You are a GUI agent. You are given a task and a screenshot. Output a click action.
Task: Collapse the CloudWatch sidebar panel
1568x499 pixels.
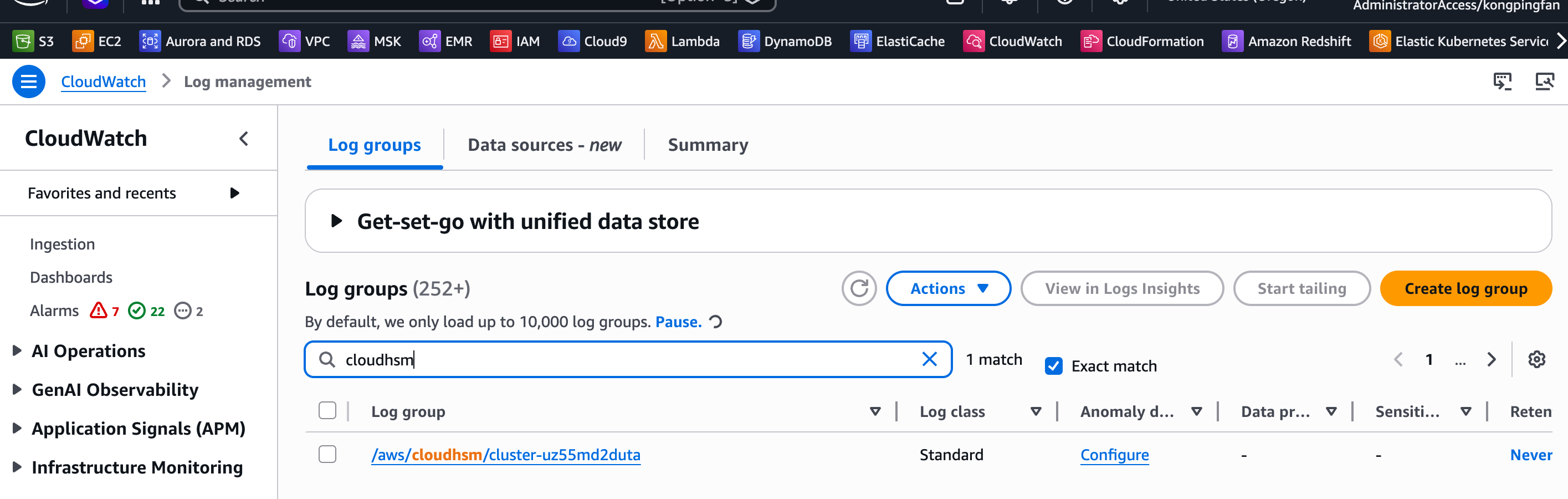tap(243, 139)
